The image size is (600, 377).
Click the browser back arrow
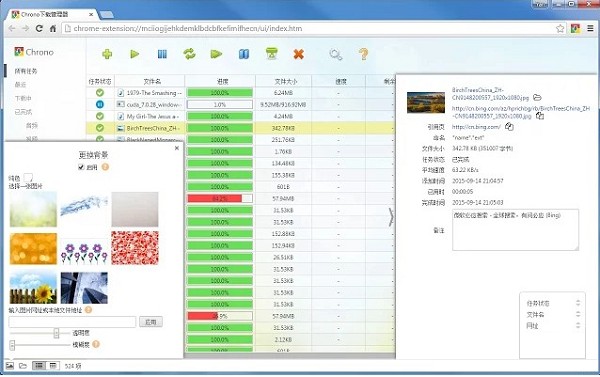coord(12,28)
